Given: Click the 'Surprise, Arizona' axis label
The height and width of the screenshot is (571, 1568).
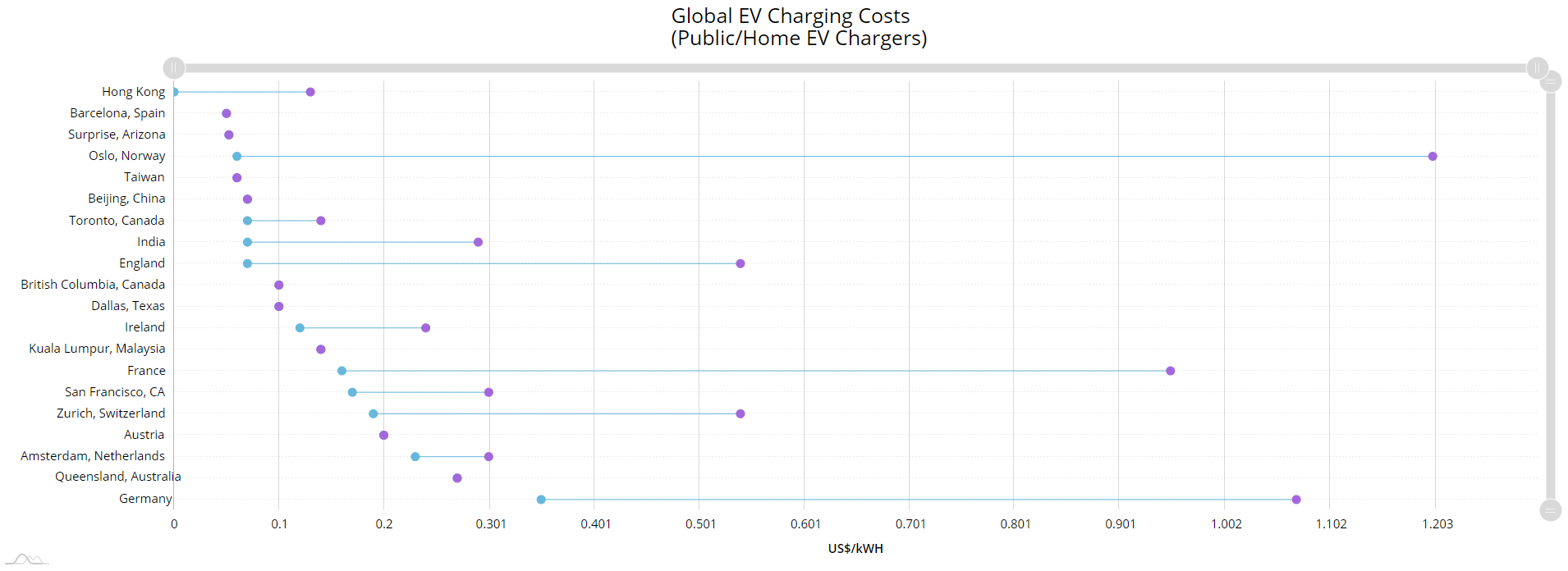Looking at the screenshot, I should point(117,135).
